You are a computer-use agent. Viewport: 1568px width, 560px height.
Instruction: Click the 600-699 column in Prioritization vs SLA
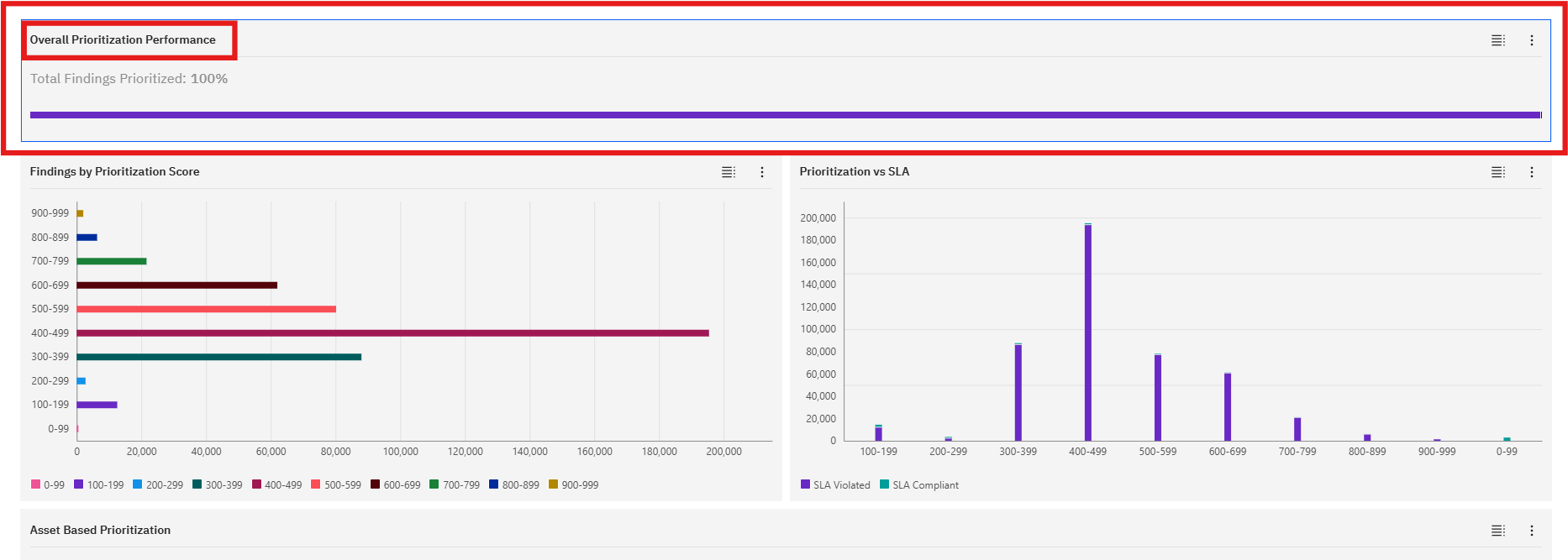[x=1228, y=407]
